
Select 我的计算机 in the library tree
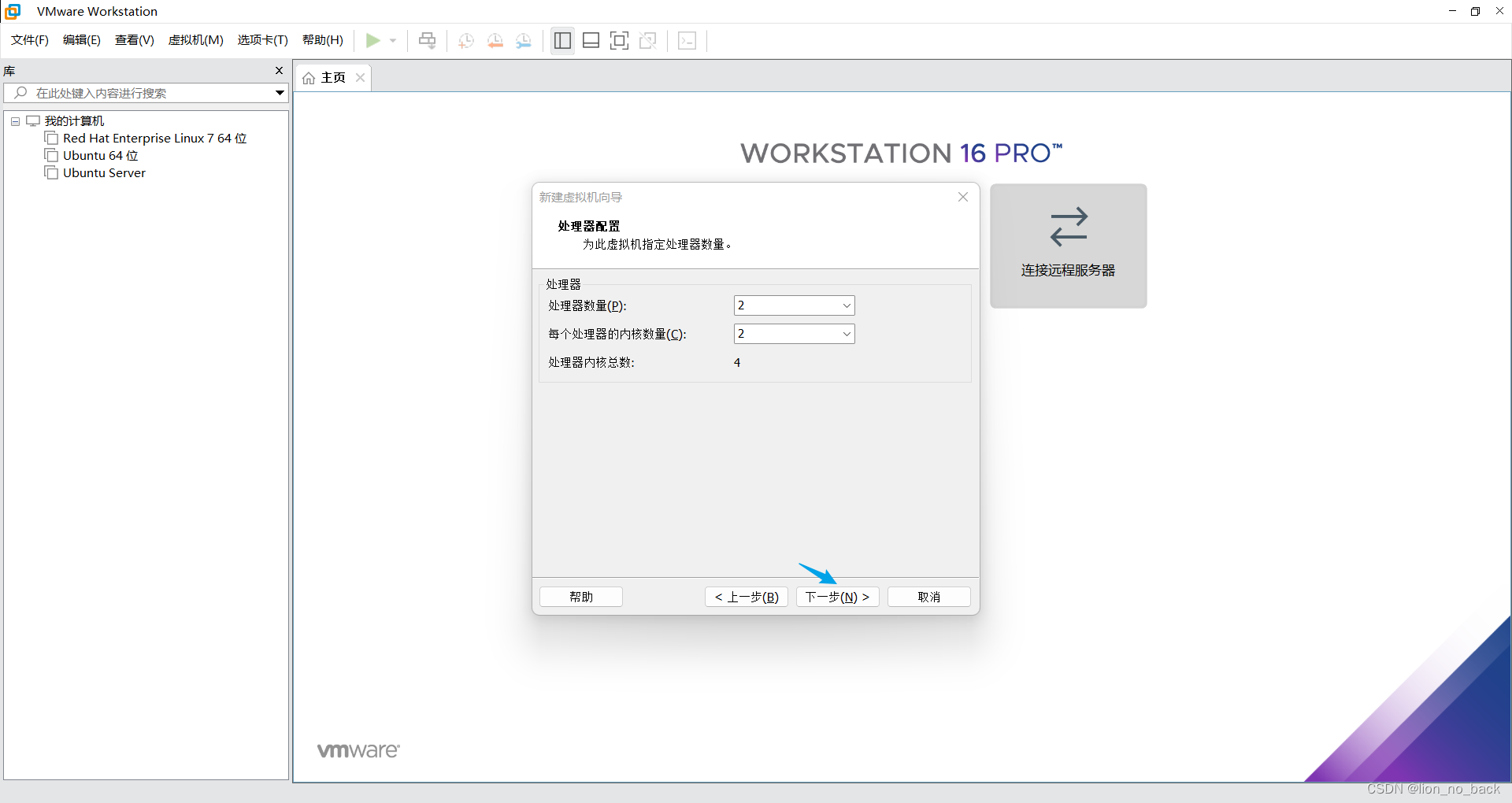tap(74, 120)
